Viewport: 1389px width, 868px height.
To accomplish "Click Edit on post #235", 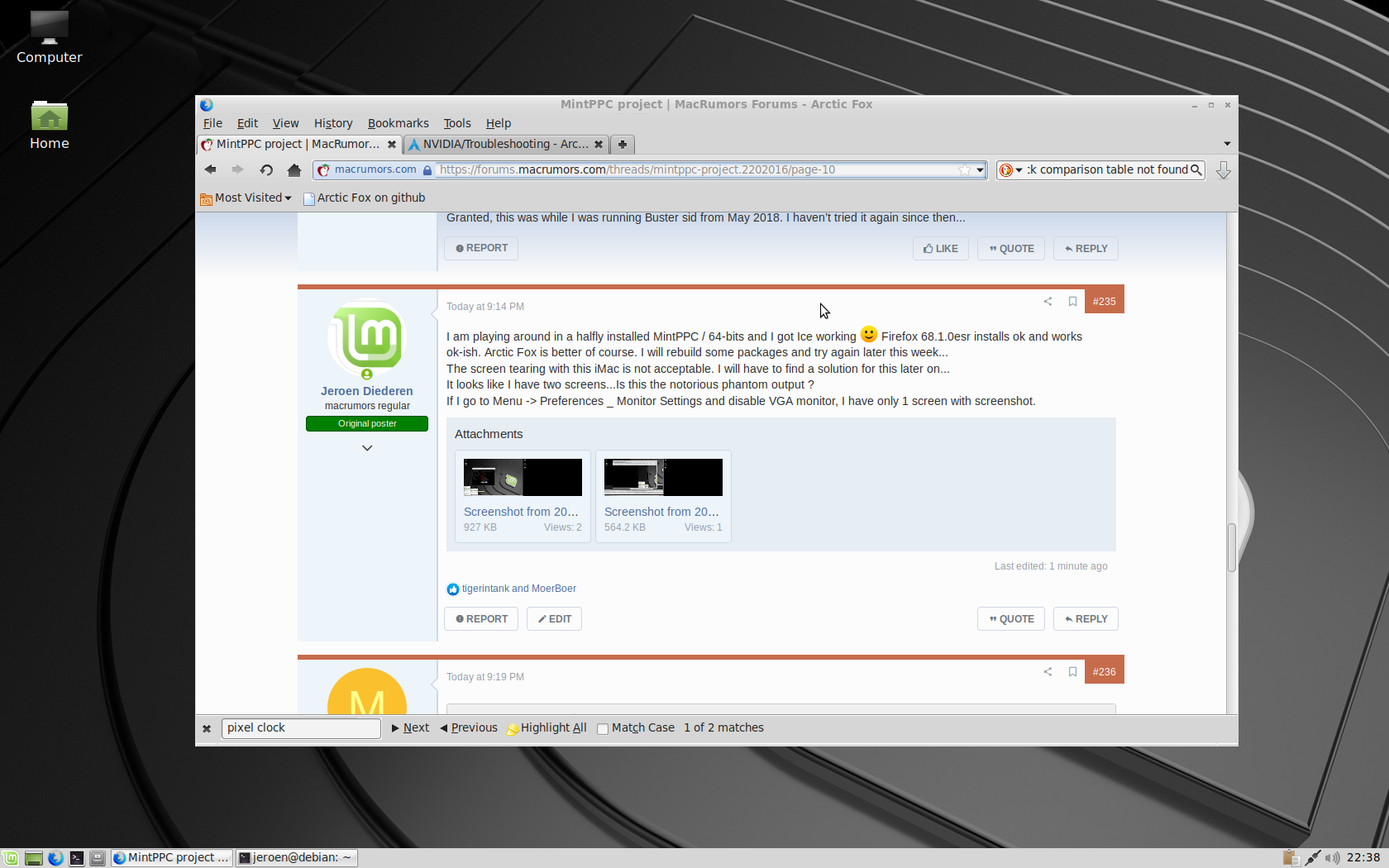I will 554,619.
